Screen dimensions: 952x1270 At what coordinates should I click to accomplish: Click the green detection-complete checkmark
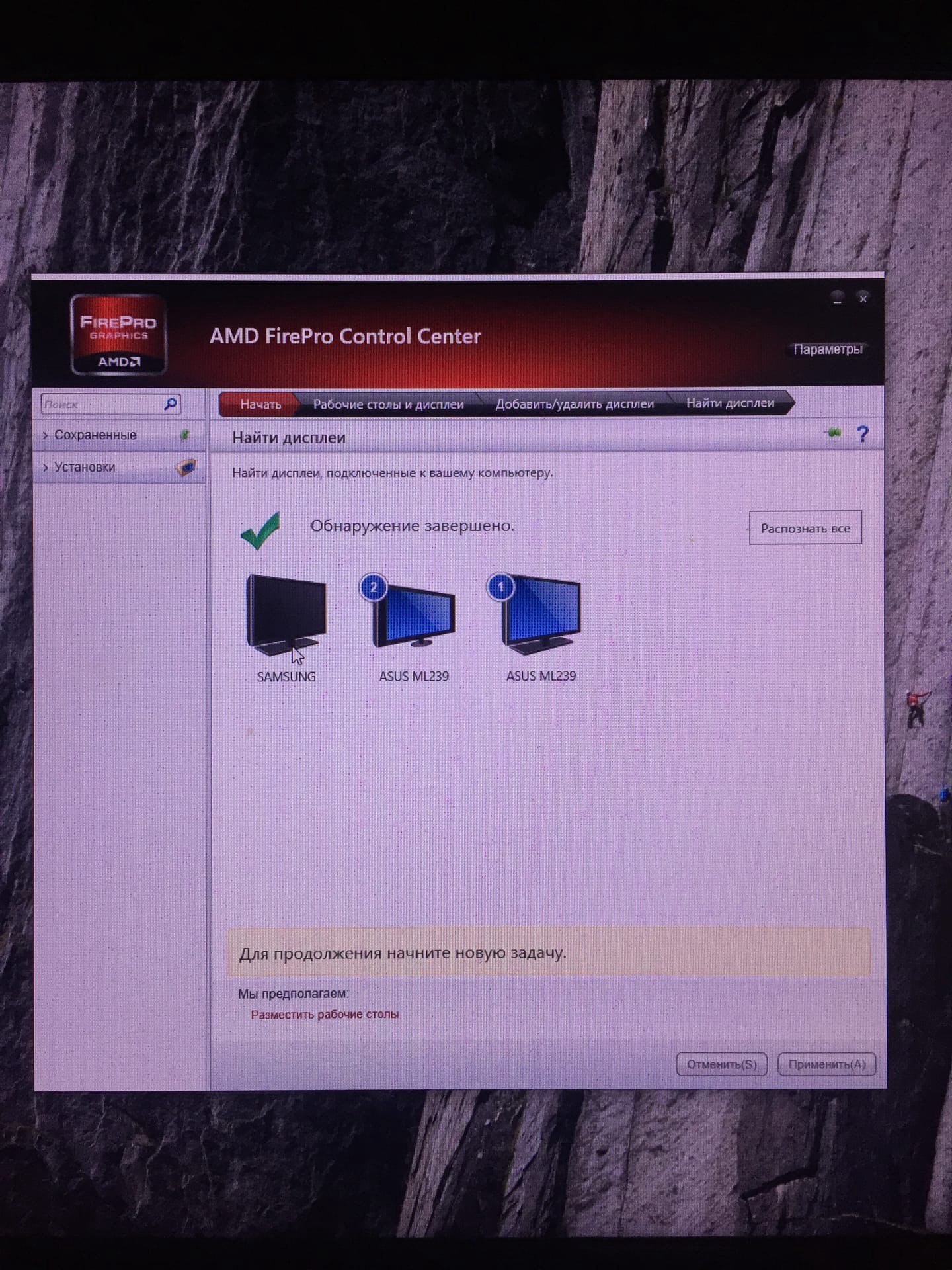(260, 531)
